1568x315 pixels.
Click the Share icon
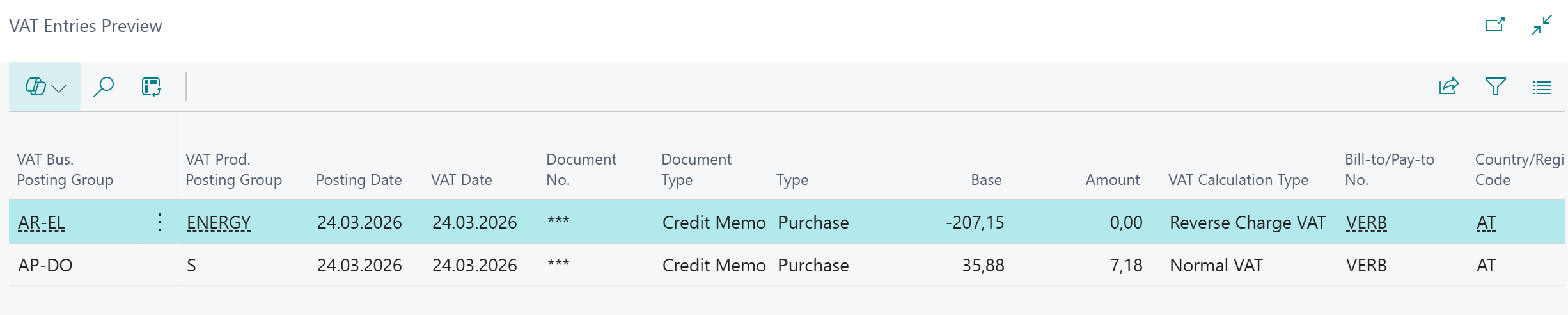(x=1448, y=86)
